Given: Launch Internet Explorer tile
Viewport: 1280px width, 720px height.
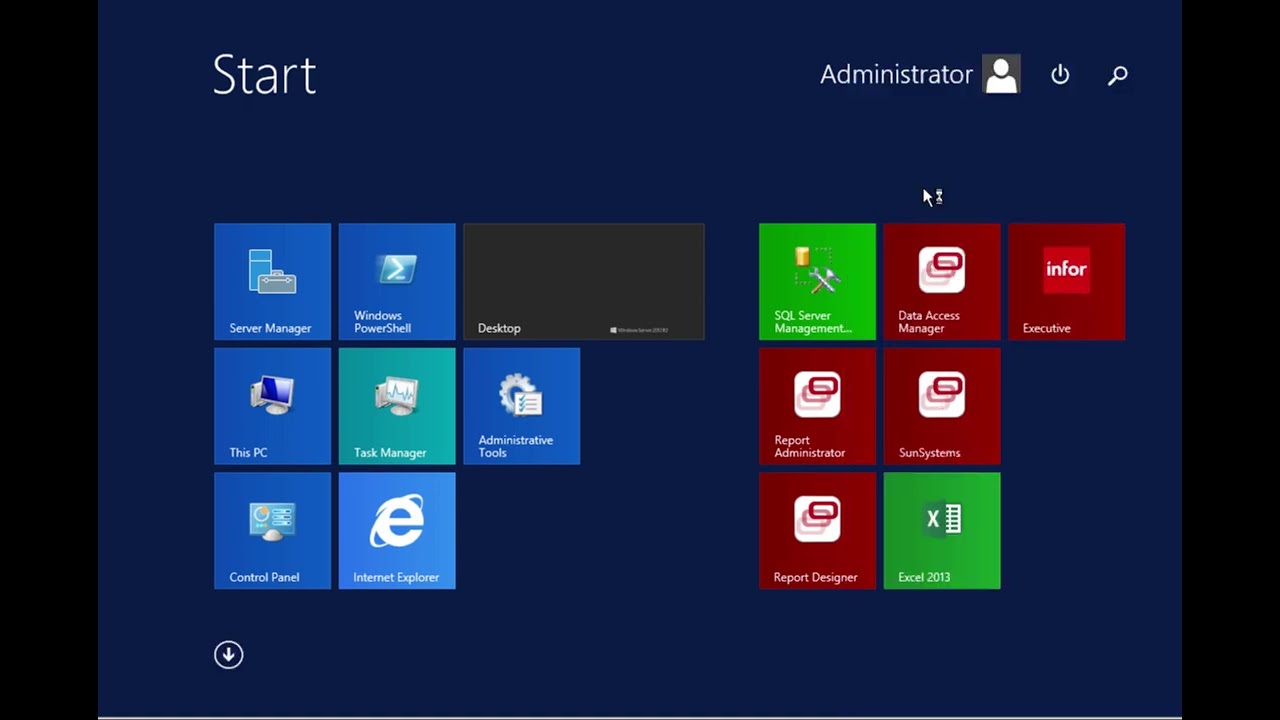Looking at the screenshot, I should click(397, 531).
